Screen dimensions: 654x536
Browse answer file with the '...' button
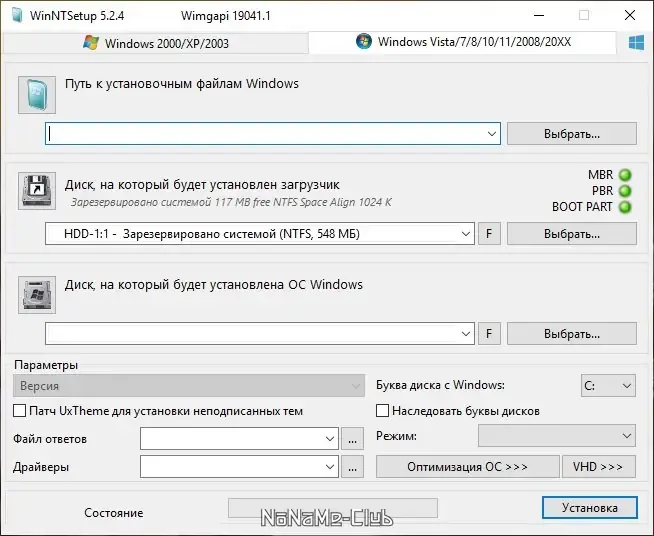pyautogui.click(x=352, y=439)
